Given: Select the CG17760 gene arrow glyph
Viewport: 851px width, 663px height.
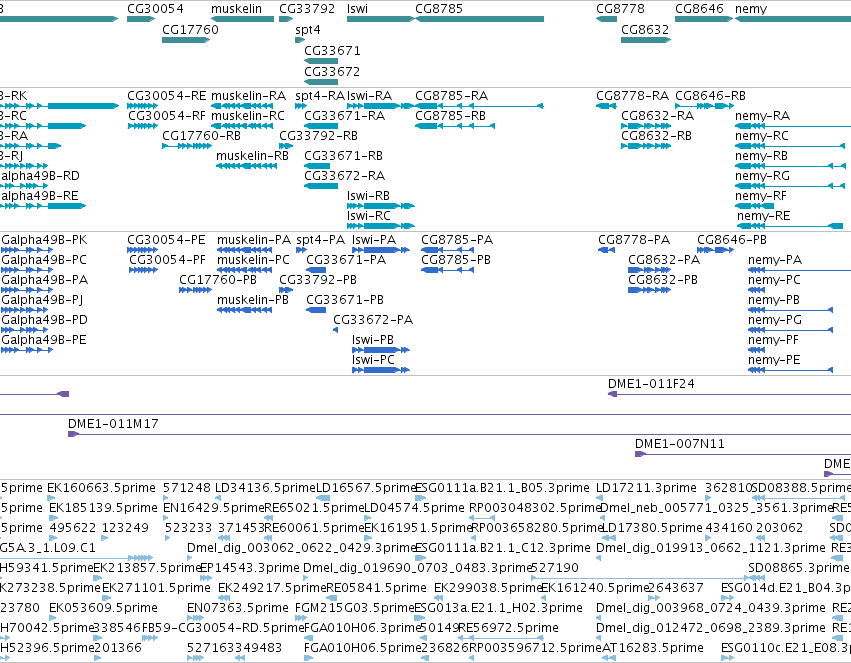Looking at the screenshot, I should tap(186, 40).
